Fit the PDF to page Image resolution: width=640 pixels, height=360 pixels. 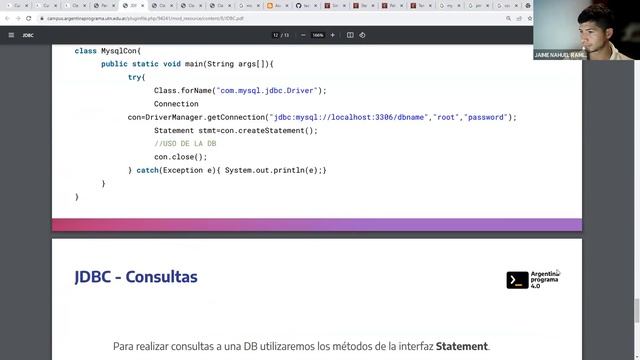coord(350,35)
